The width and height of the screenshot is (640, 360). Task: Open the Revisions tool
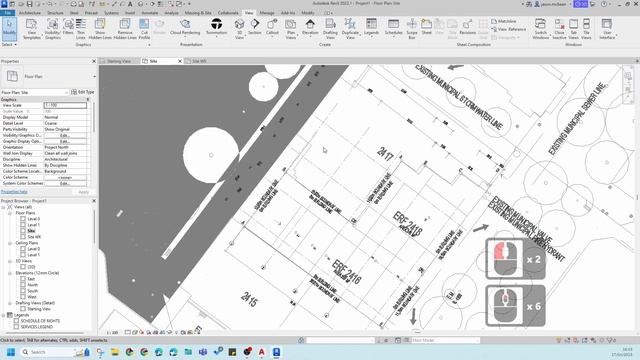pos(467,27)
